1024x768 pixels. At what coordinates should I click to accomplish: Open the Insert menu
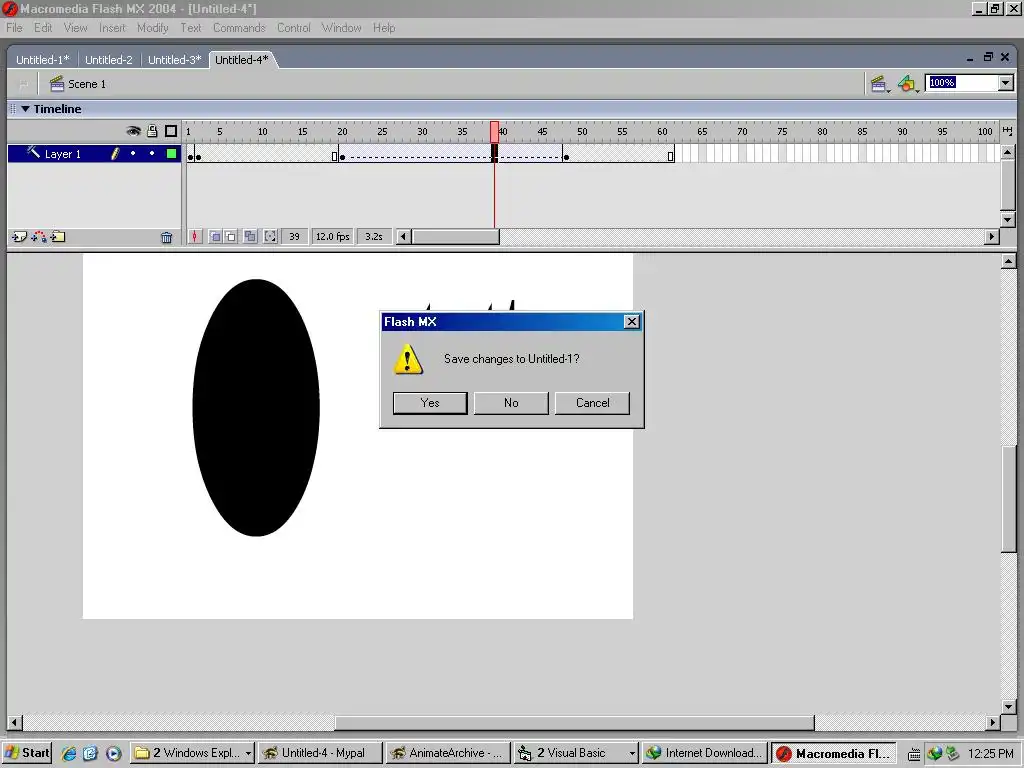tap(112, 28)
